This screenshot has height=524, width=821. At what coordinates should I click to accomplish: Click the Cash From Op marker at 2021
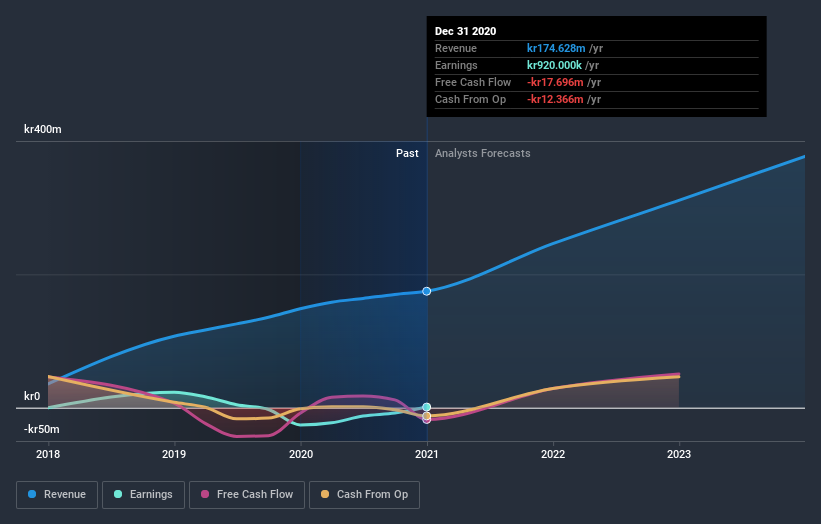click(427, 416)
